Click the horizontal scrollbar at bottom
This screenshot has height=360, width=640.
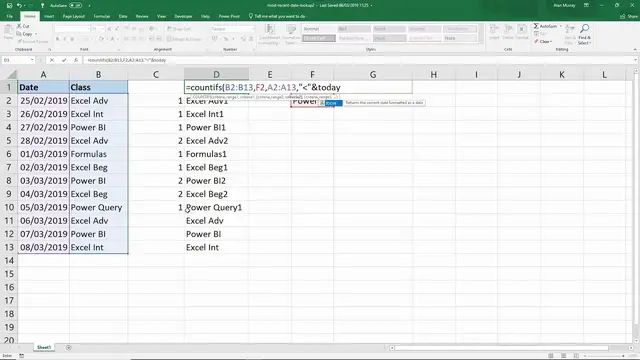tap(501, 348)
